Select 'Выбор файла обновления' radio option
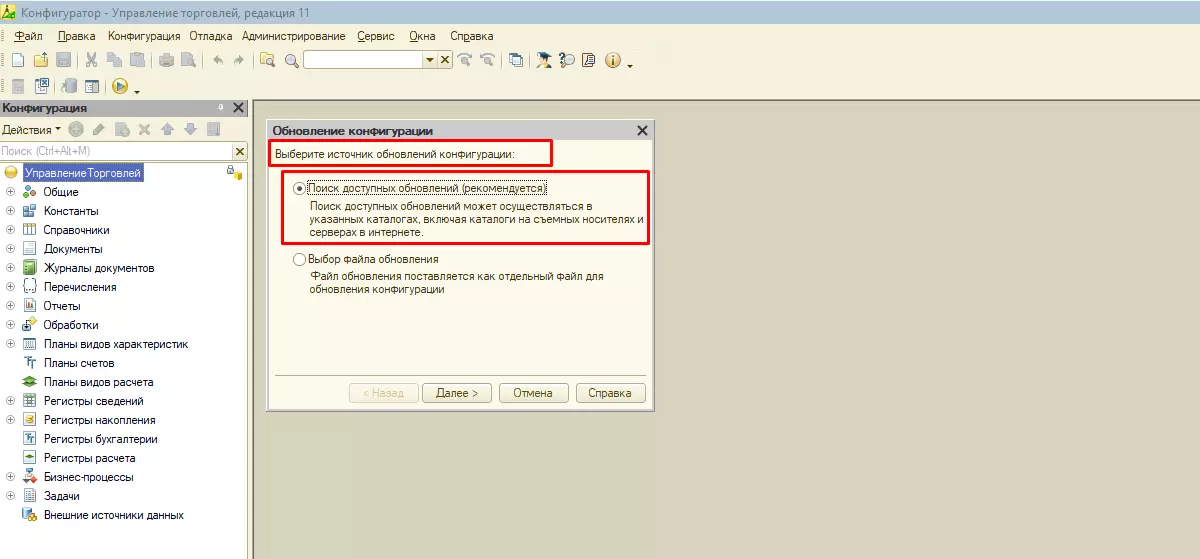 [x=299, y=259]
